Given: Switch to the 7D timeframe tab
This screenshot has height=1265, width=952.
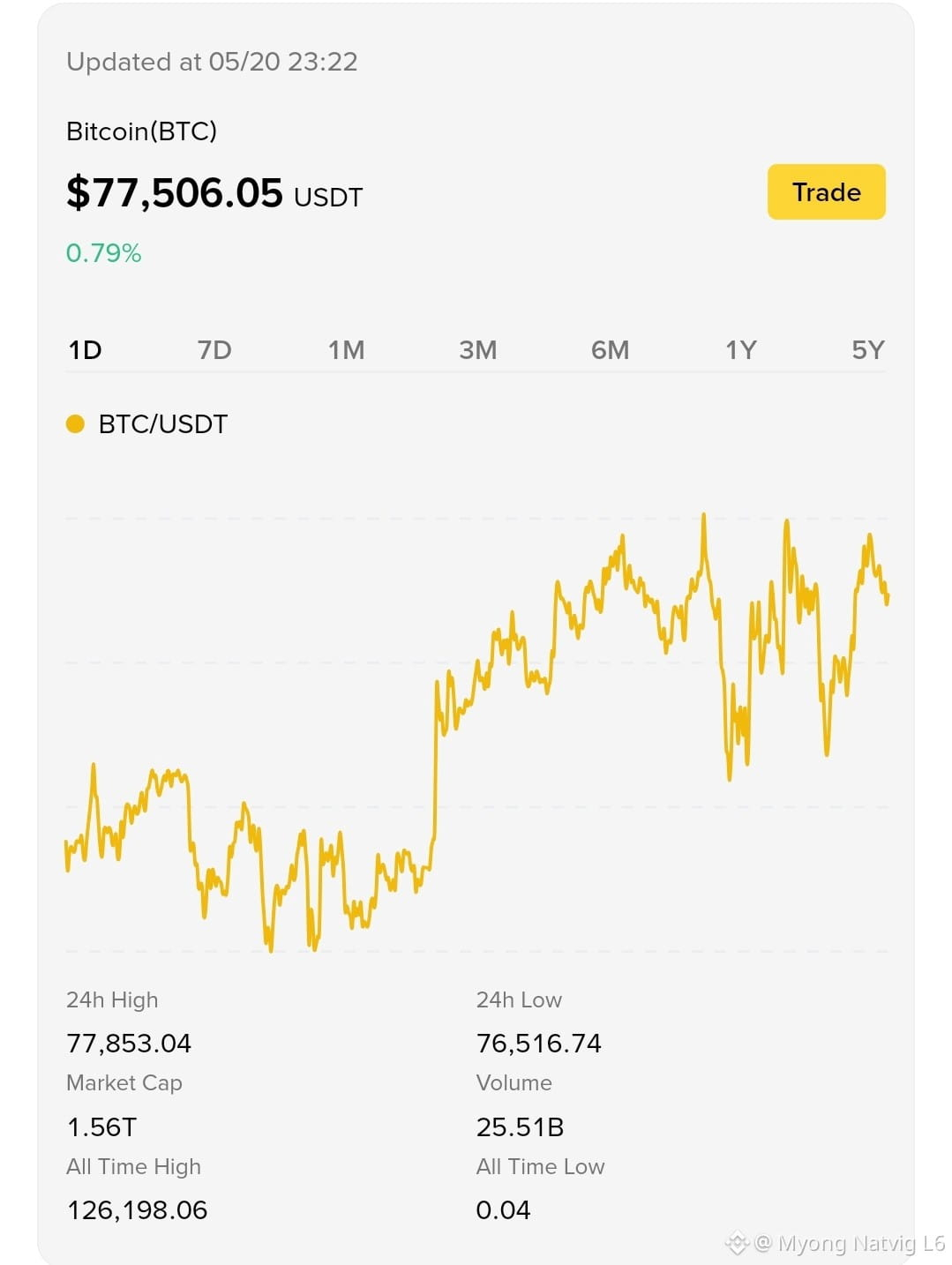Looking at the screenshot, I should 214,350.
